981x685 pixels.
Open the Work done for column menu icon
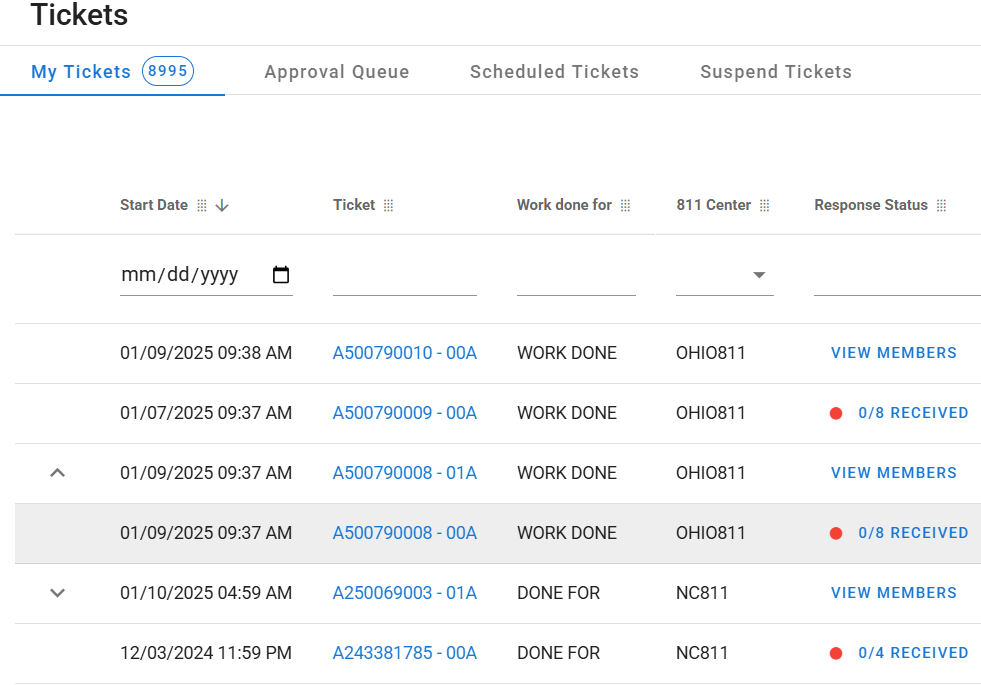coord(626,206)
